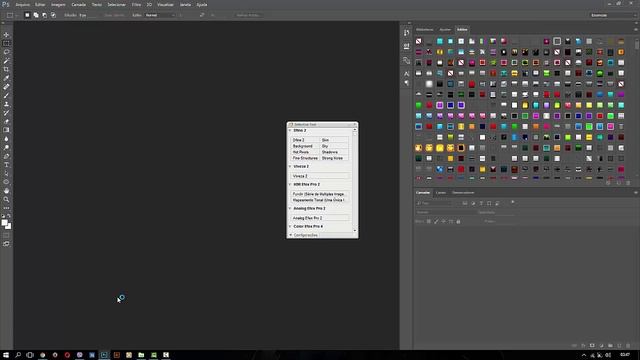This screenshot has height=360, width=640.
Task: Open the Editar menu
Action: [40, 4]
